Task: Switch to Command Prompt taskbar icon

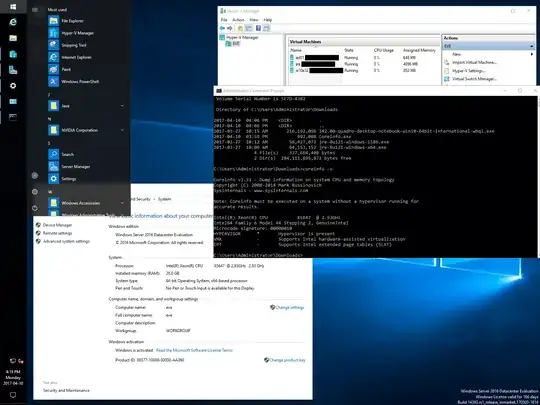Action: pyautogui.click(x=13, y=117)
